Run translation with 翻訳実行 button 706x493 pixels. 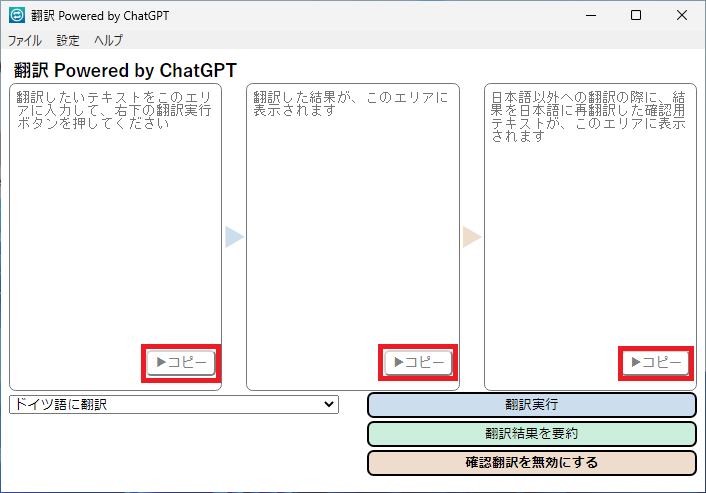coord(532,405)
